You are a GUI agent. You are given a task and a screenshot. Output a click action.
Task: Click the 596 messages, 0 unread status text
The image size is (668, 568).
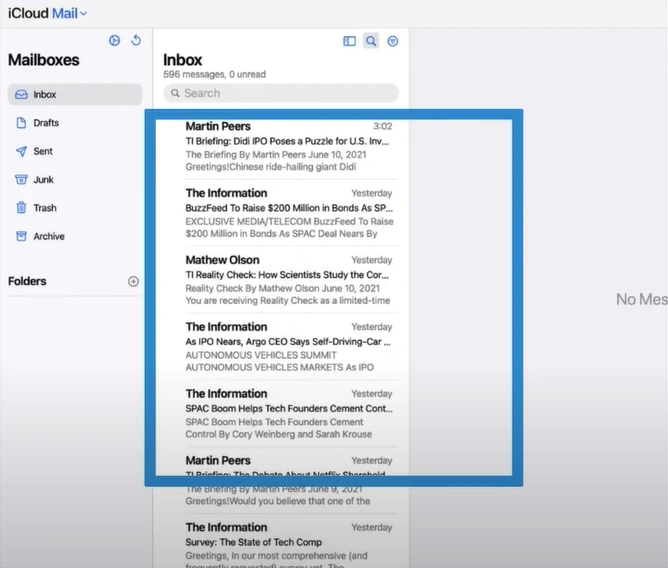tap(214, 74)
